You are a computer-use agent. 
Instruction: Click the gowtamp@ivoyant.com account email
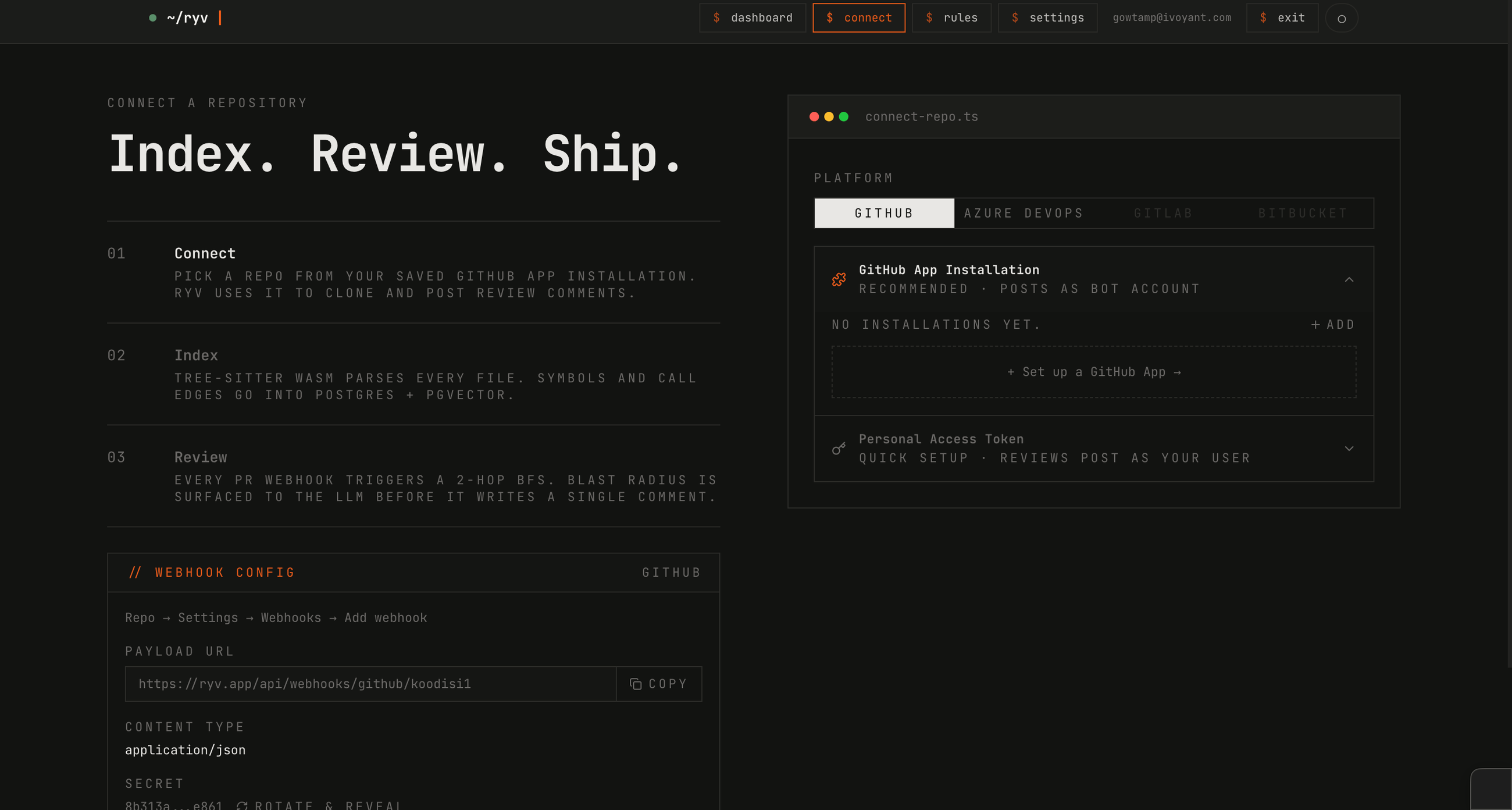(1172, 17)
